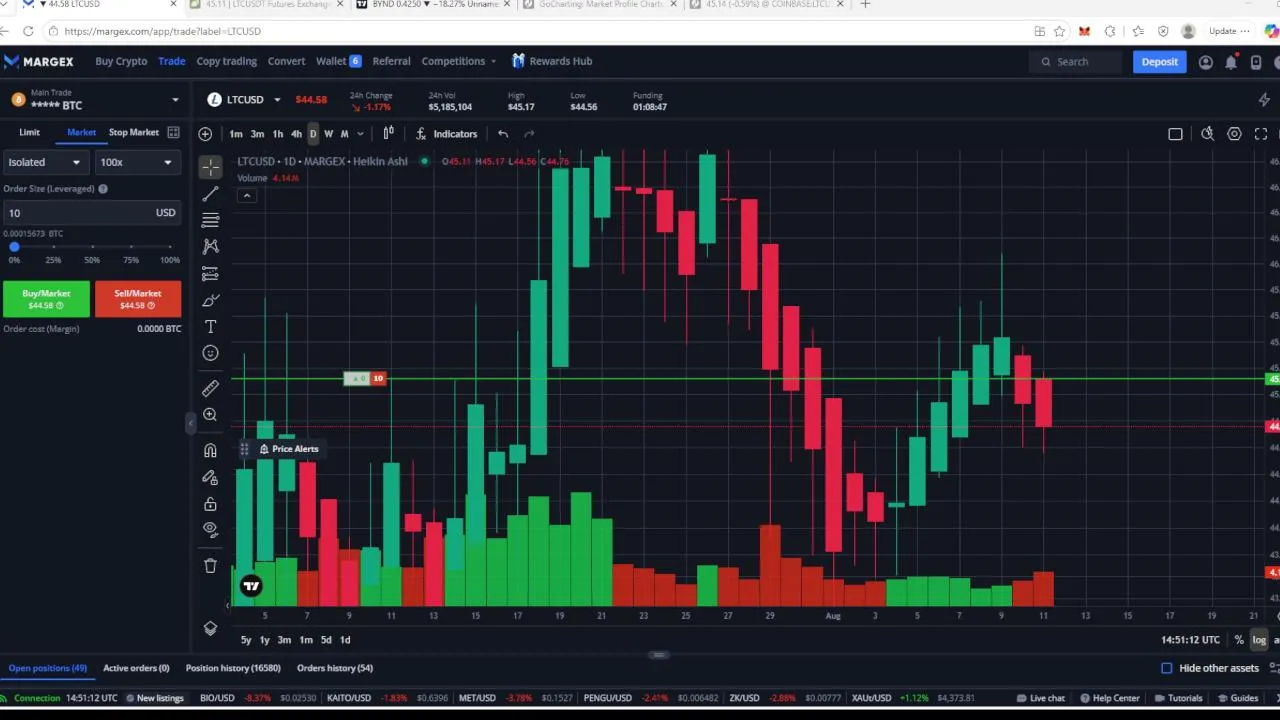The height and width of the screenshot is (720, 1280).
Task: Open the emoji icons tool
Action: coord(210,353)
